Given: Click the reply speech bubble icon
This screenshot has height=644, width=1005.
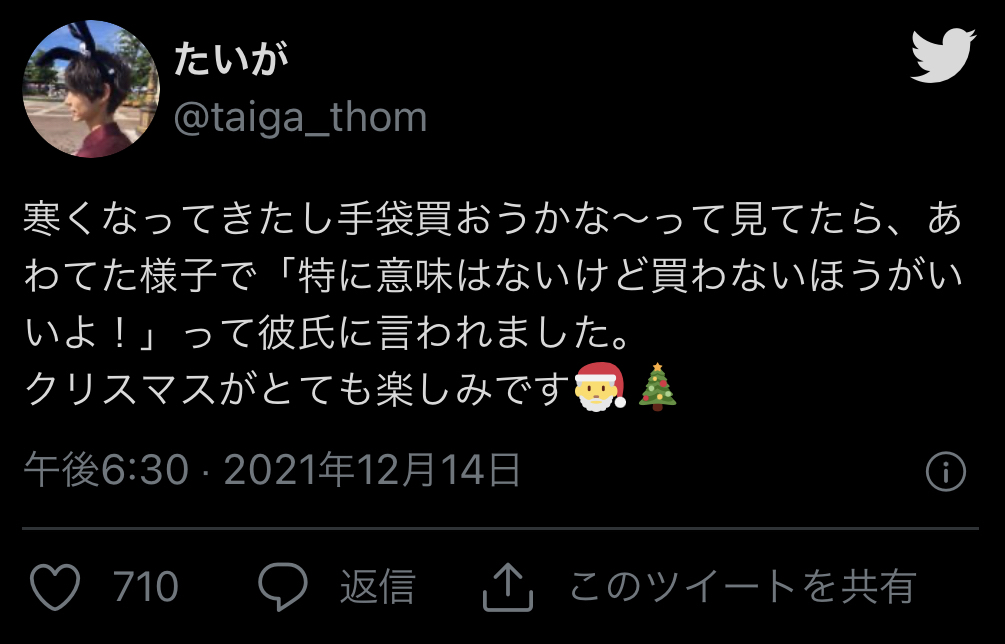Looking at the screenshot, I should pos(283,586).
